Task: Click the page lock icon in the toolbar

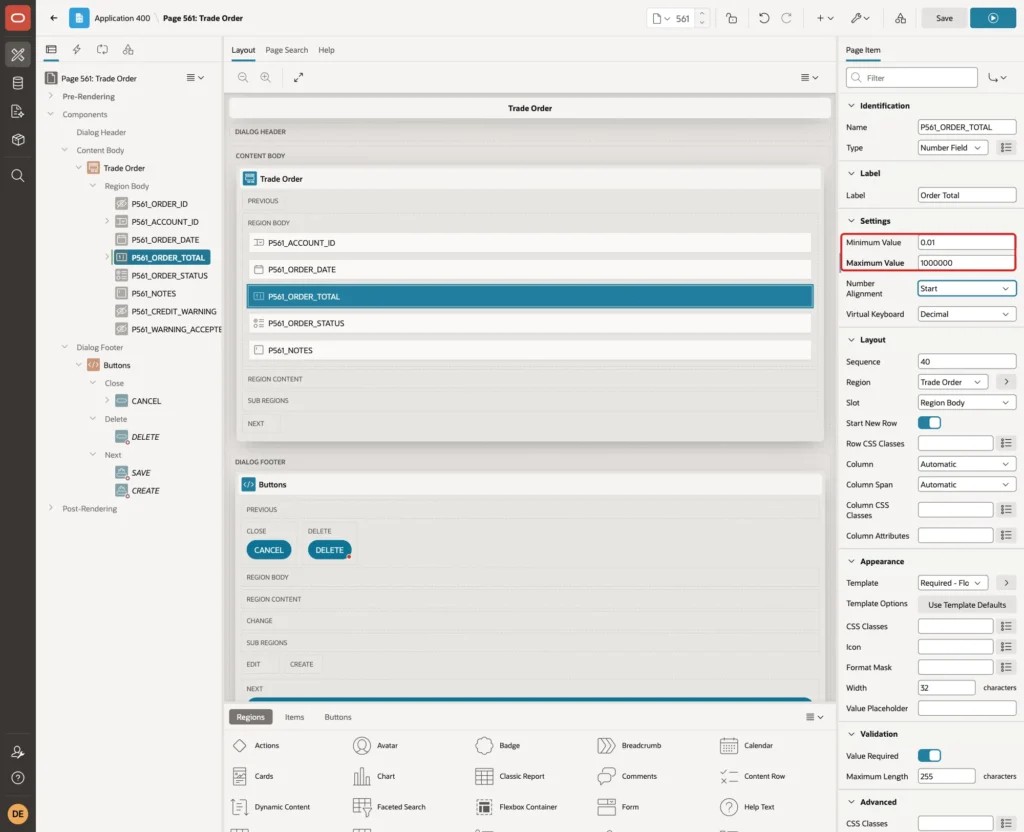Action: (x=731, y=18)
